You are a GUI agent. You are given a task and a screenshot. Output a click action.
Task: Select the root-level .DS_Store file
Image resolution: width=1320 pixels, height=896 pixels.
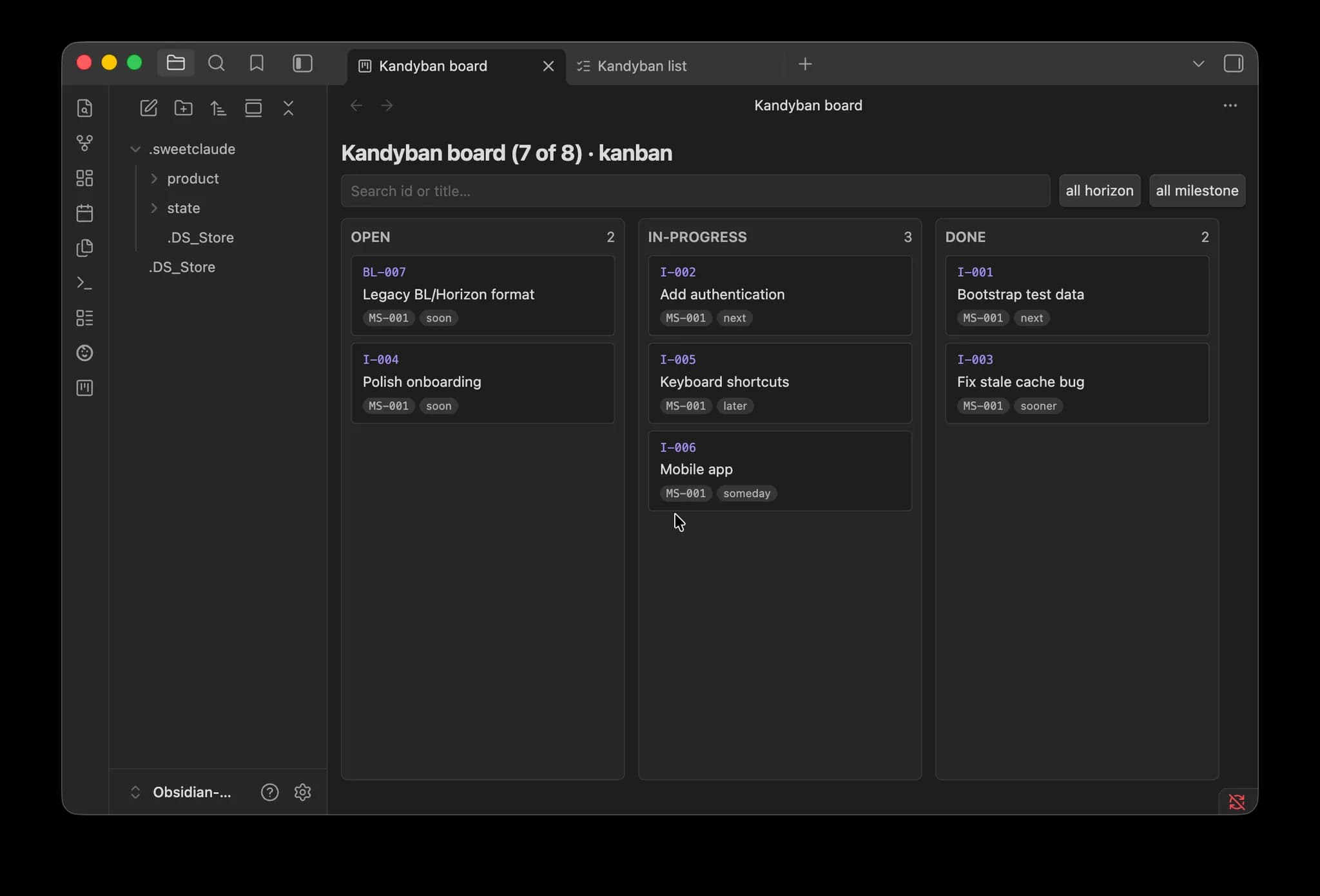tap(182, 267)
